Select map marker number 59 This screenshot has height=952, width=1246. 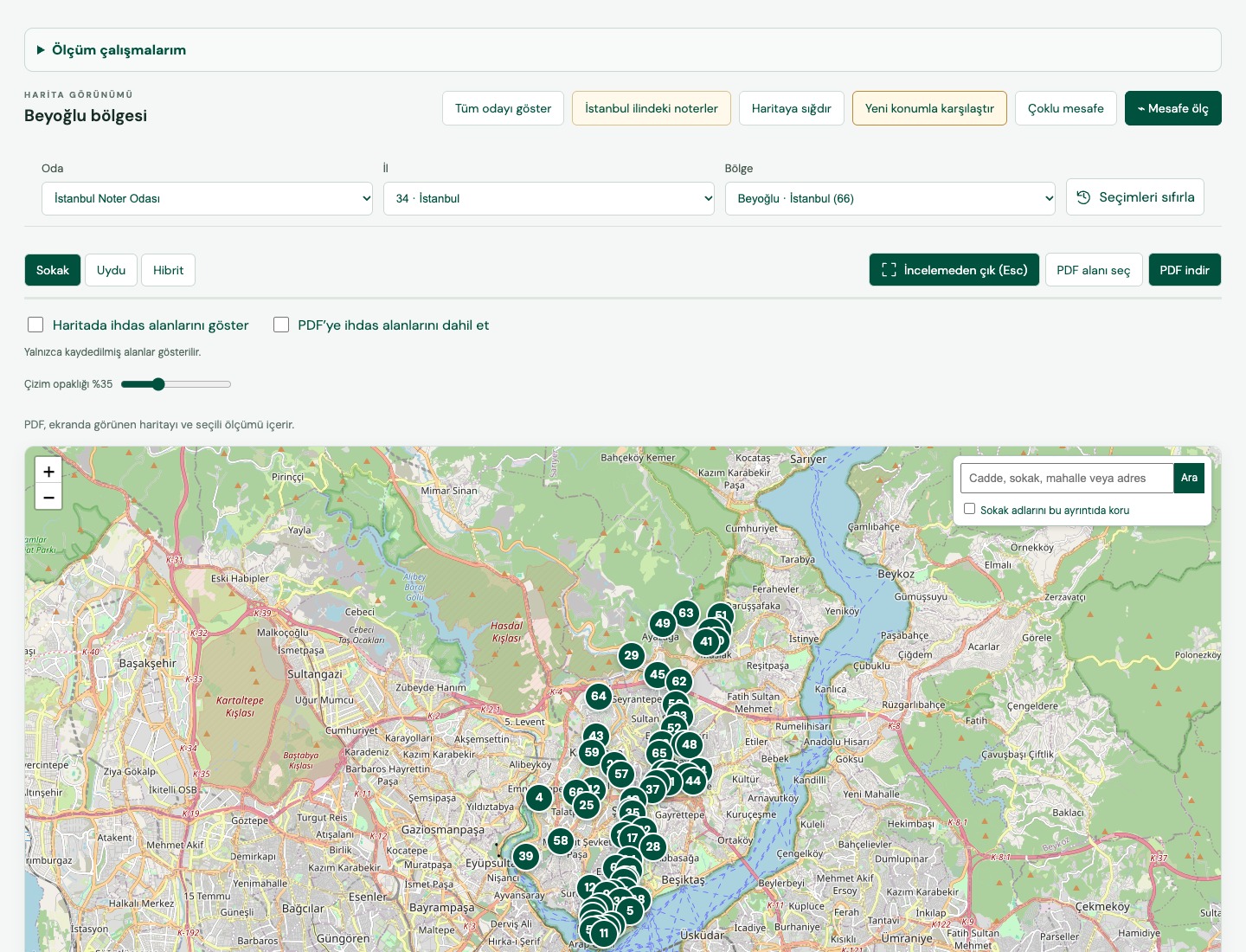[592, 753]
